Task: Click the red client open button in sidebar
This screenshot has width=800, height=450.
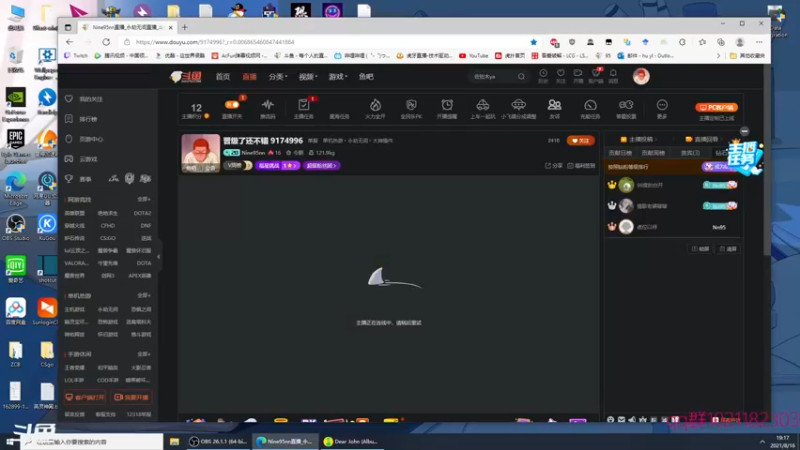Action: pos(85,397)
